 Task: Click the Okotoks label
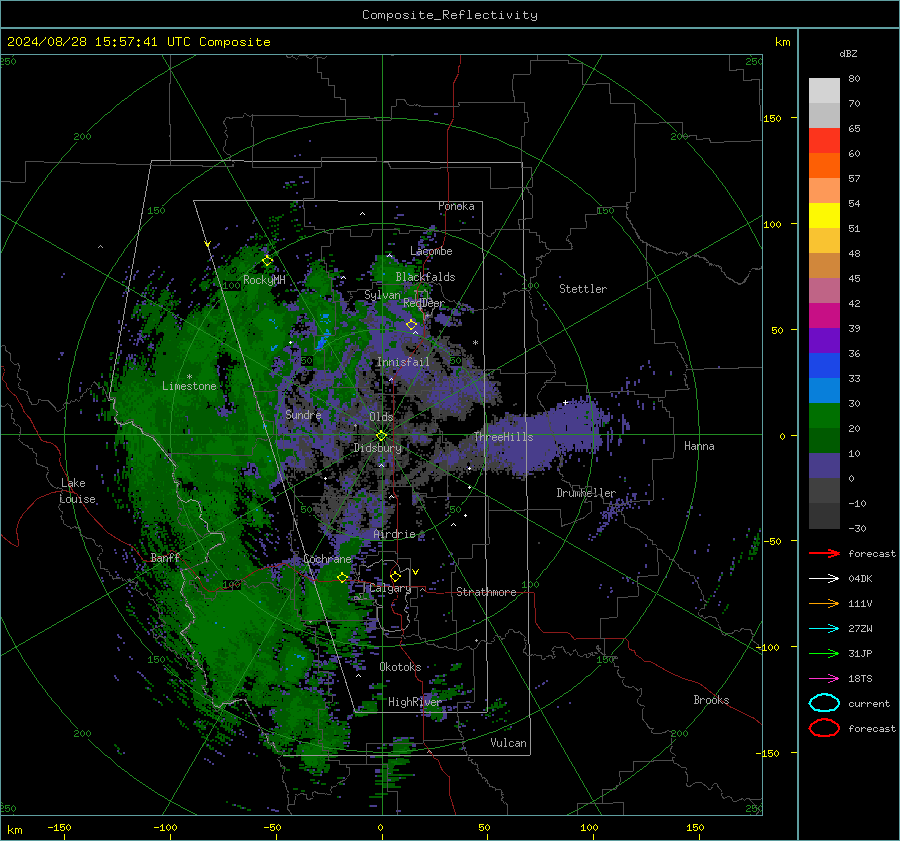click(x=400, y=667)
